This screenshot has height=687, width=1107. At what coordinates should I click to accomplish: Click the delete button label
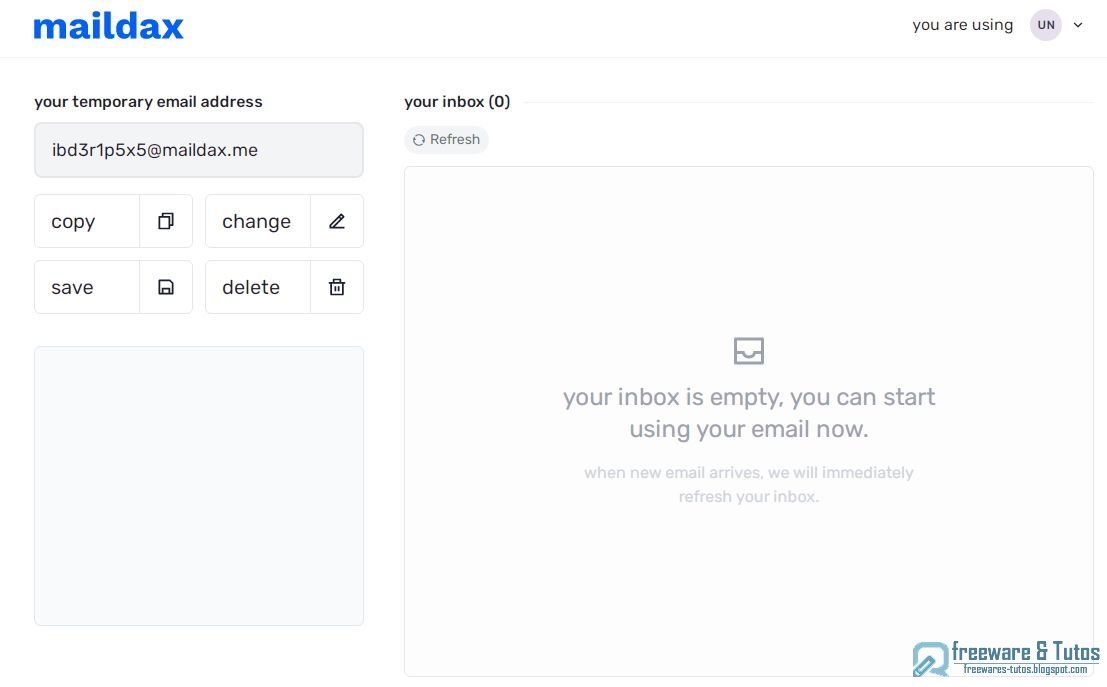click(x=251, y=287)
